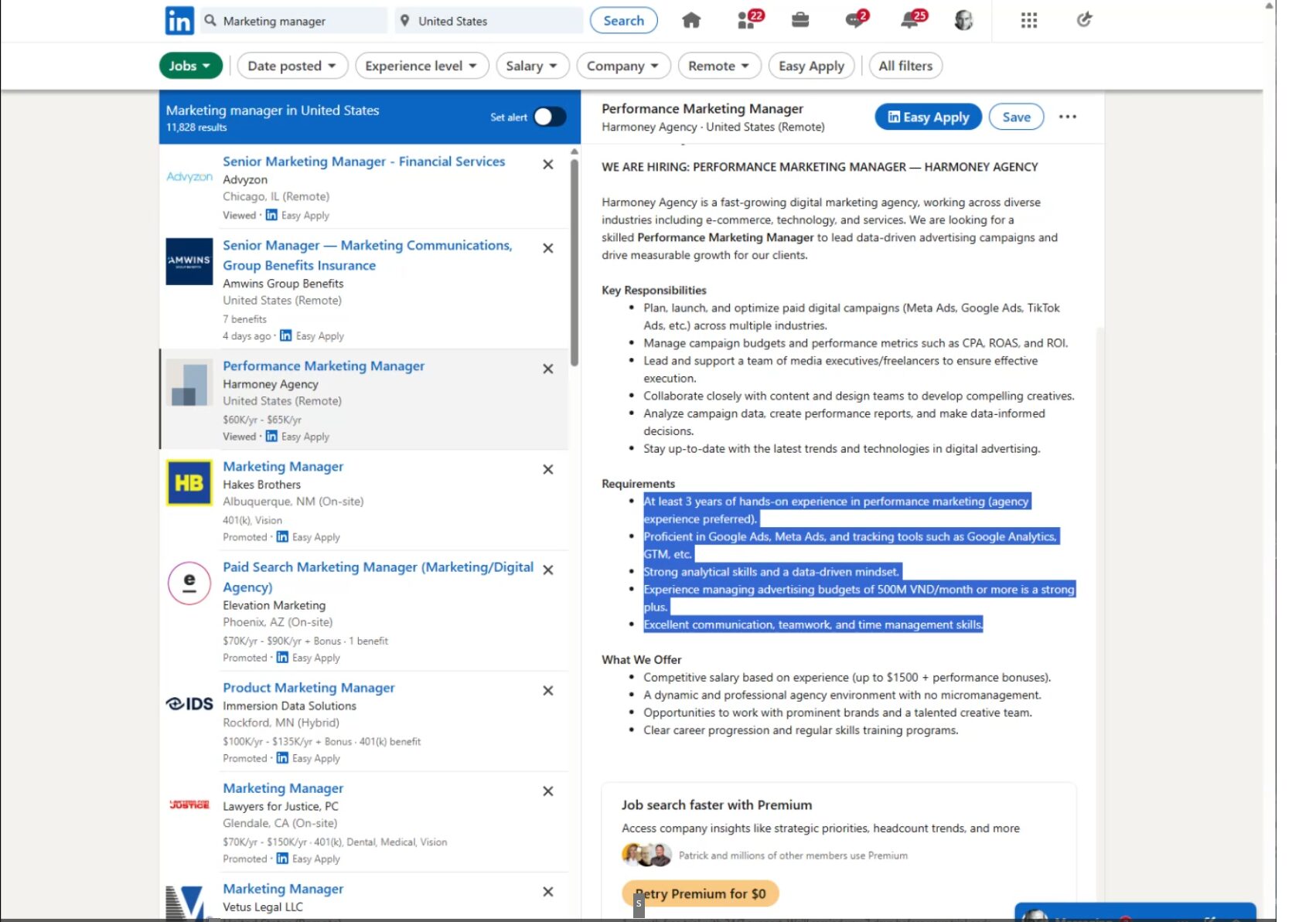The image size is (1316, 922).
Task: Open Vetus Legal Marketing Manager listing
Action: pos(283,889)
